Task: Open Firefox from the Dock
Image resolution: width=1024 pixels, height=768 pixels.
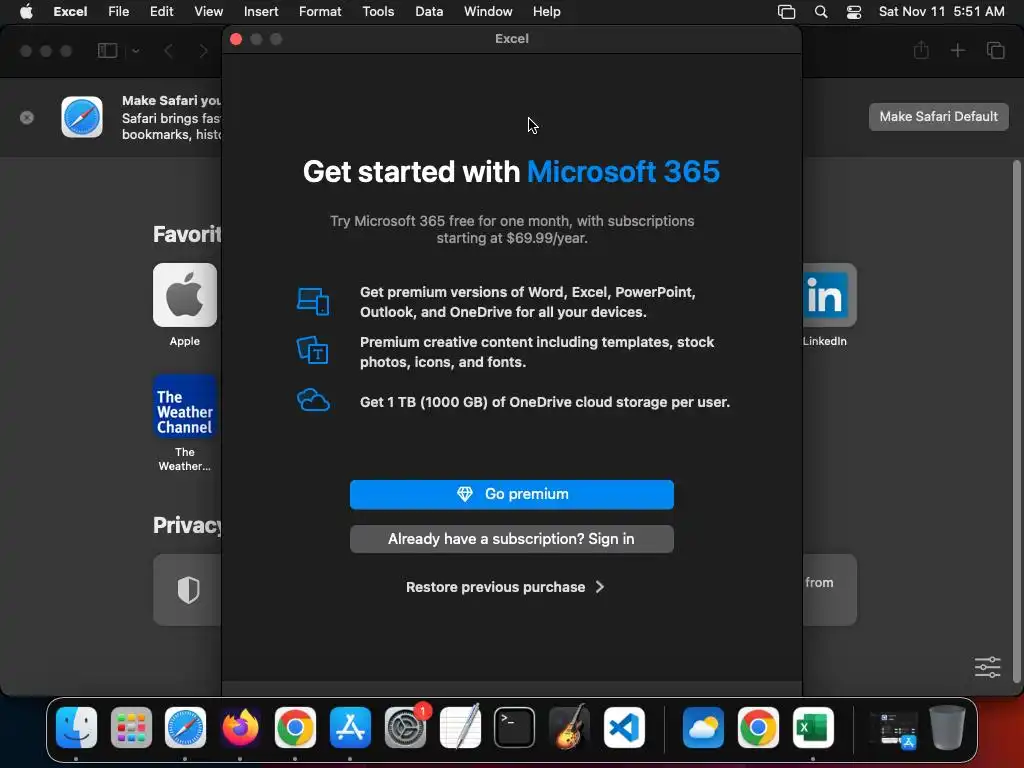Action: (240, 728)
